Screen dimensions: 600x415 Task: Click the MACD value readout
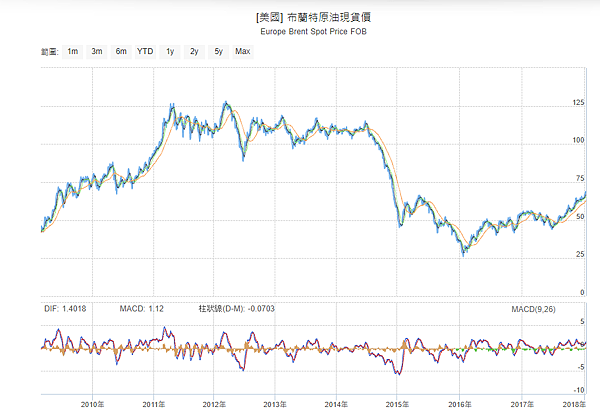(138, 308)
